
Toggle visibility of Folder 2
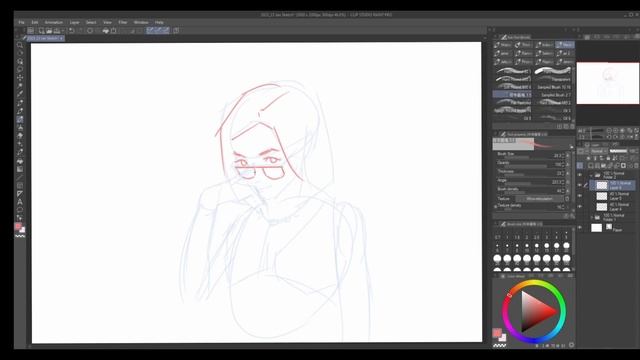(x=580, y=175)
